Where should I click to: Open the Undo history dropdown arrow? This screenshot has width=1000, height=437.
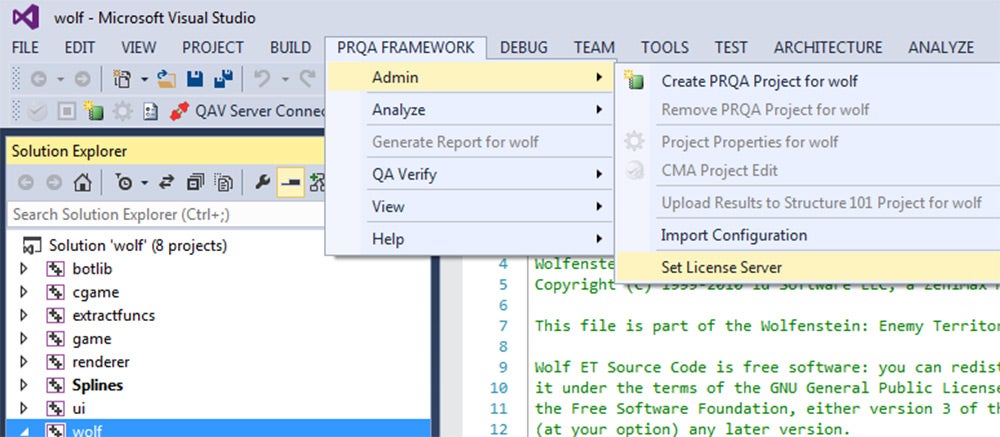(x=285, y=79)
